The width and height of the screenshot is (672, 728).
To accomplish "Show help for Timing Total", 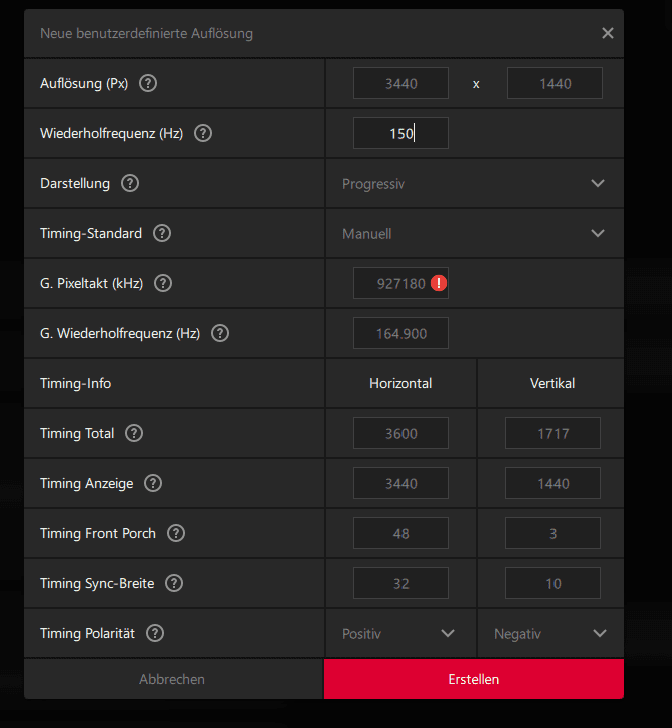I will [134, 433].
